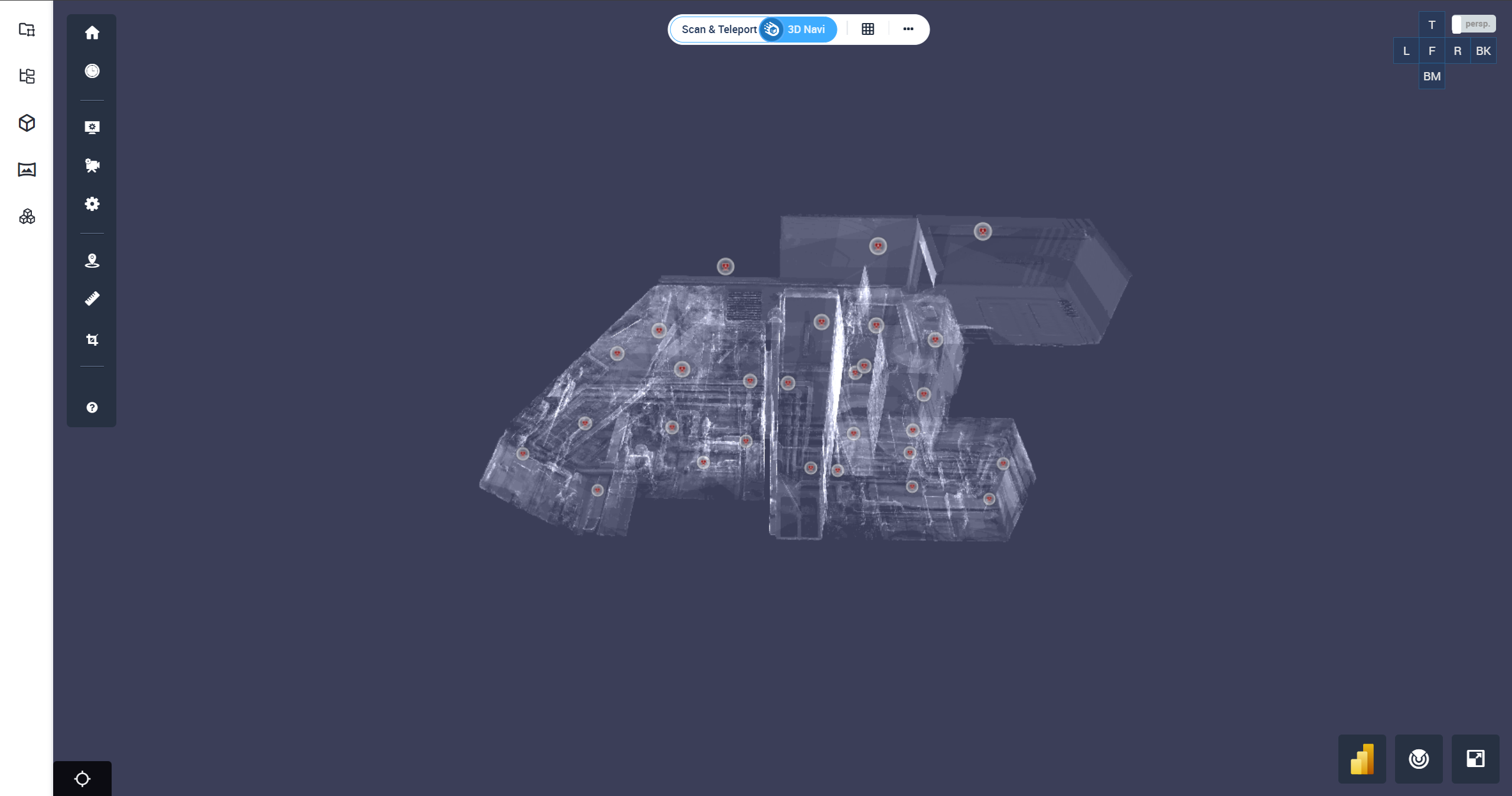Open the three-dots more options menu
Image resolution: width=1512 pixels, height=796 pixels.
pyautogui.click(x=908, y=29)
